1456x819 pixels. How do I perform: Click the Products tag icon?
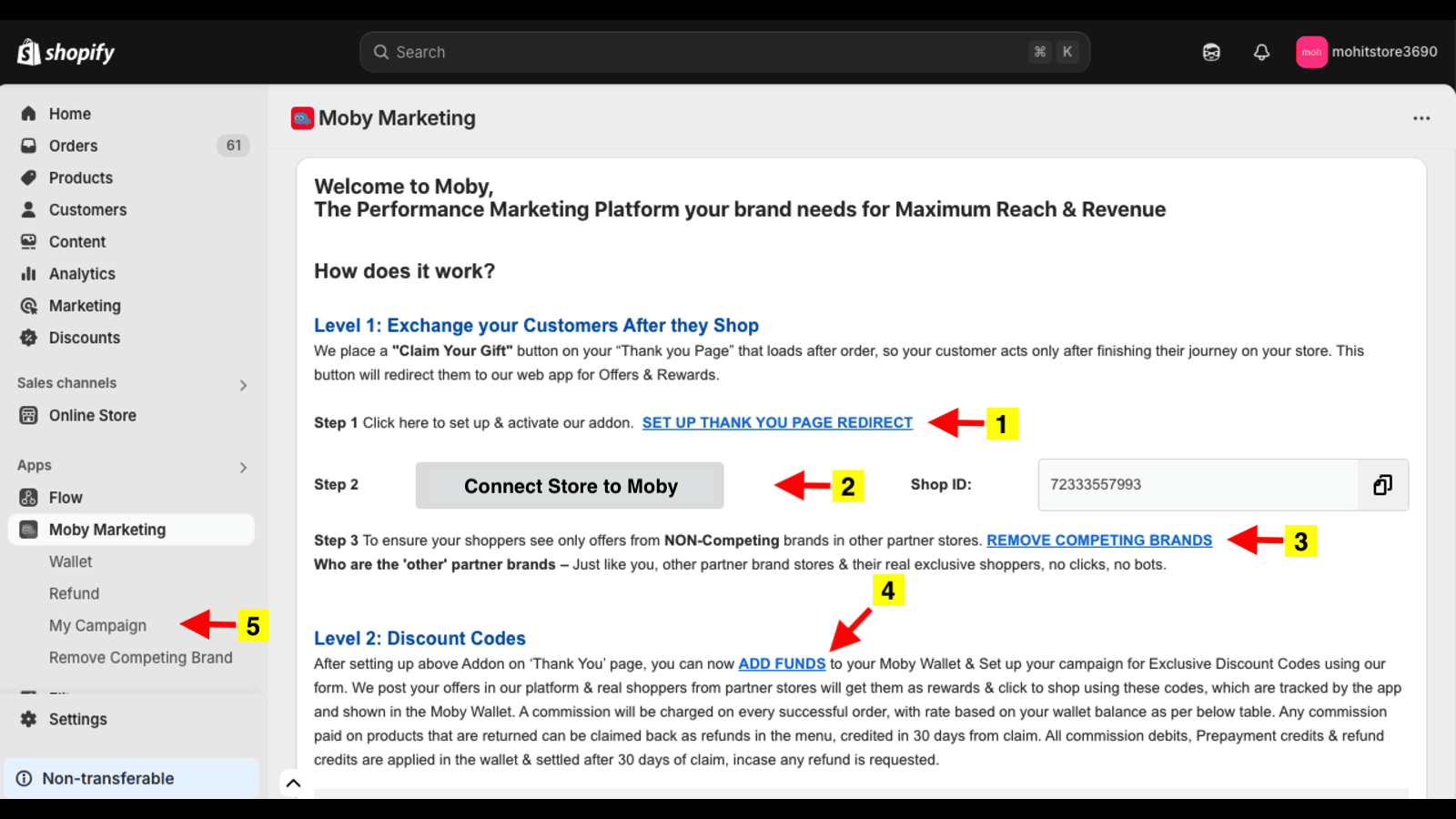click(x=29, y=177)
